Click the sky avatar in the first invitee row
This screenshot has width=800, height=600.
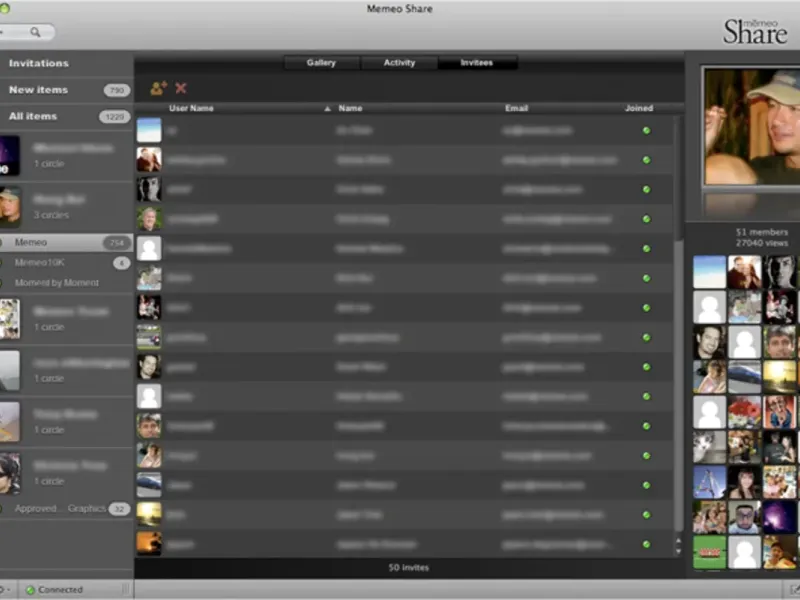(149, 130)
